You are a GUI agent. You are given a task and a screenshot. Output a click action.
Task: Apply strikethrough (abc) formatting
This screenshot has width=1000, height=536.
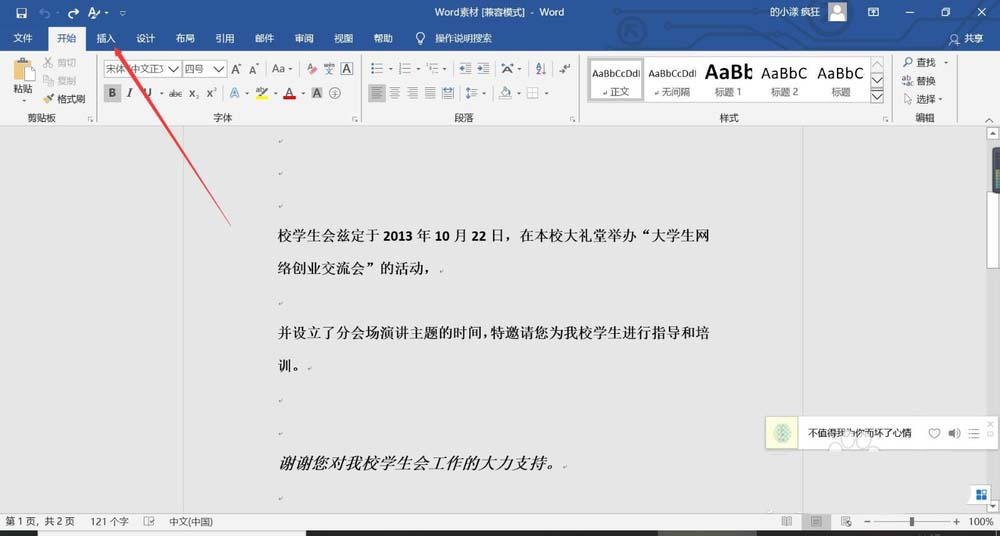175,93
